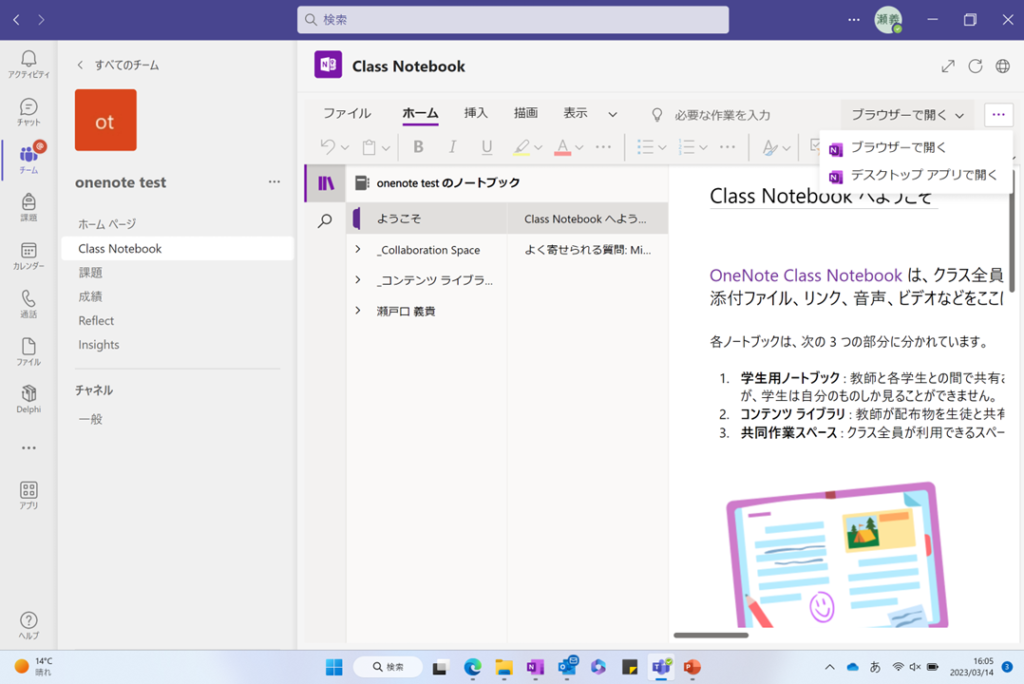Open the OneNote Class Notebook hyperlink
The height and width of the screenshot is (684, 1024).
806,275
